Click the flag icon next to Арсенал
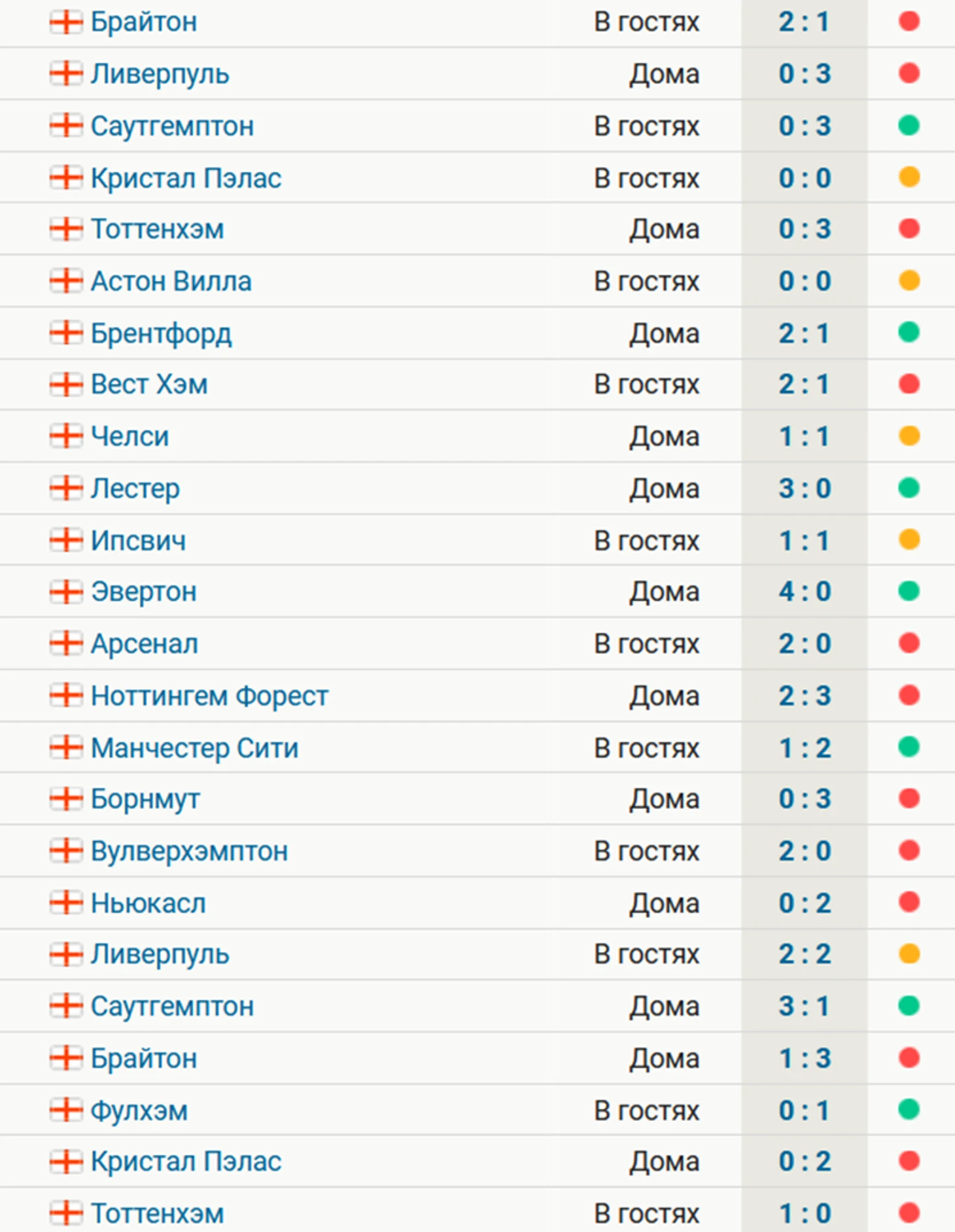Viewport: 955px width, 1232px height. (66, 643)
